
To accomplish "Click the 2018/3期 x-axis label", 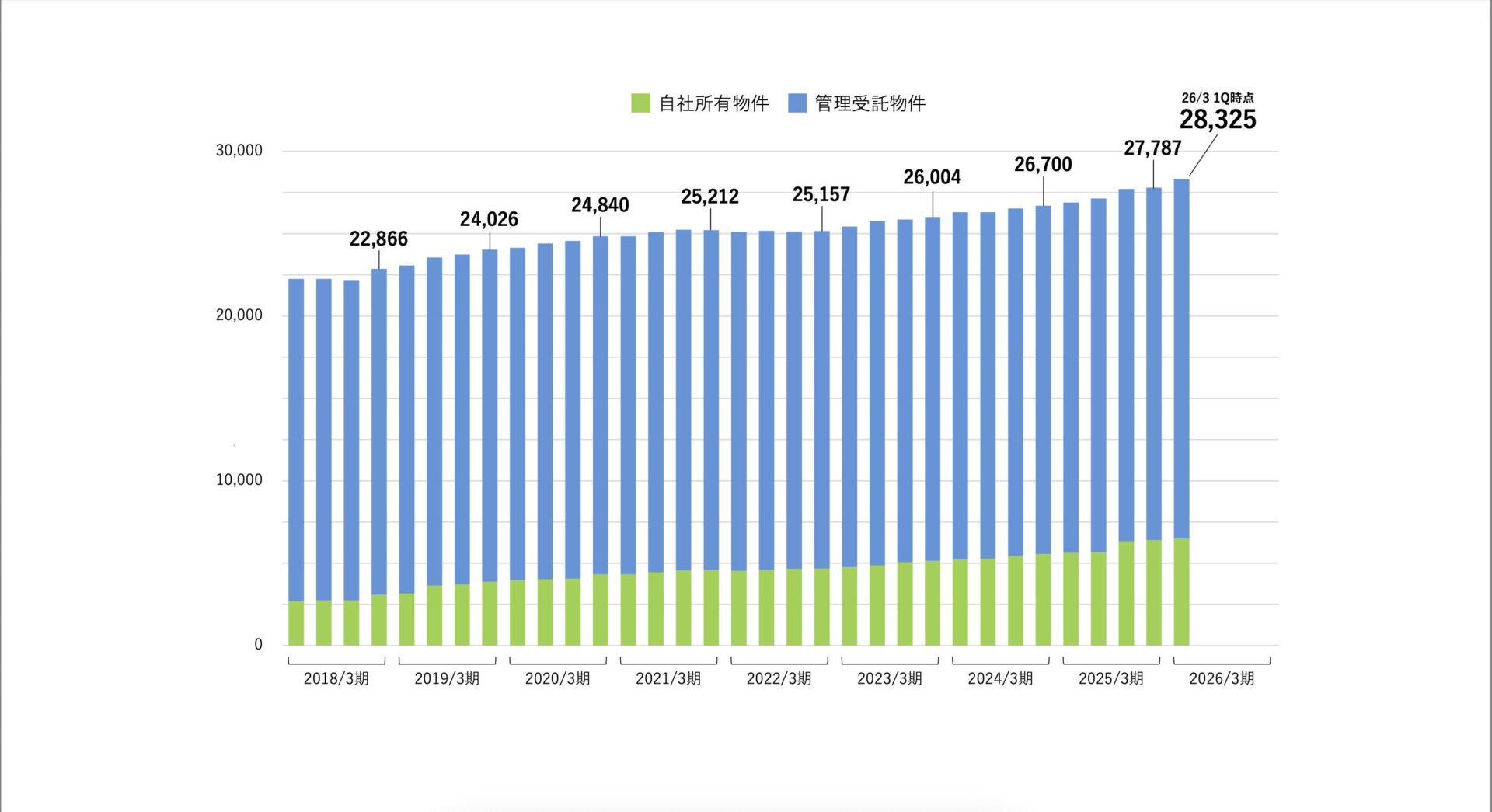I will click(336, 678).
